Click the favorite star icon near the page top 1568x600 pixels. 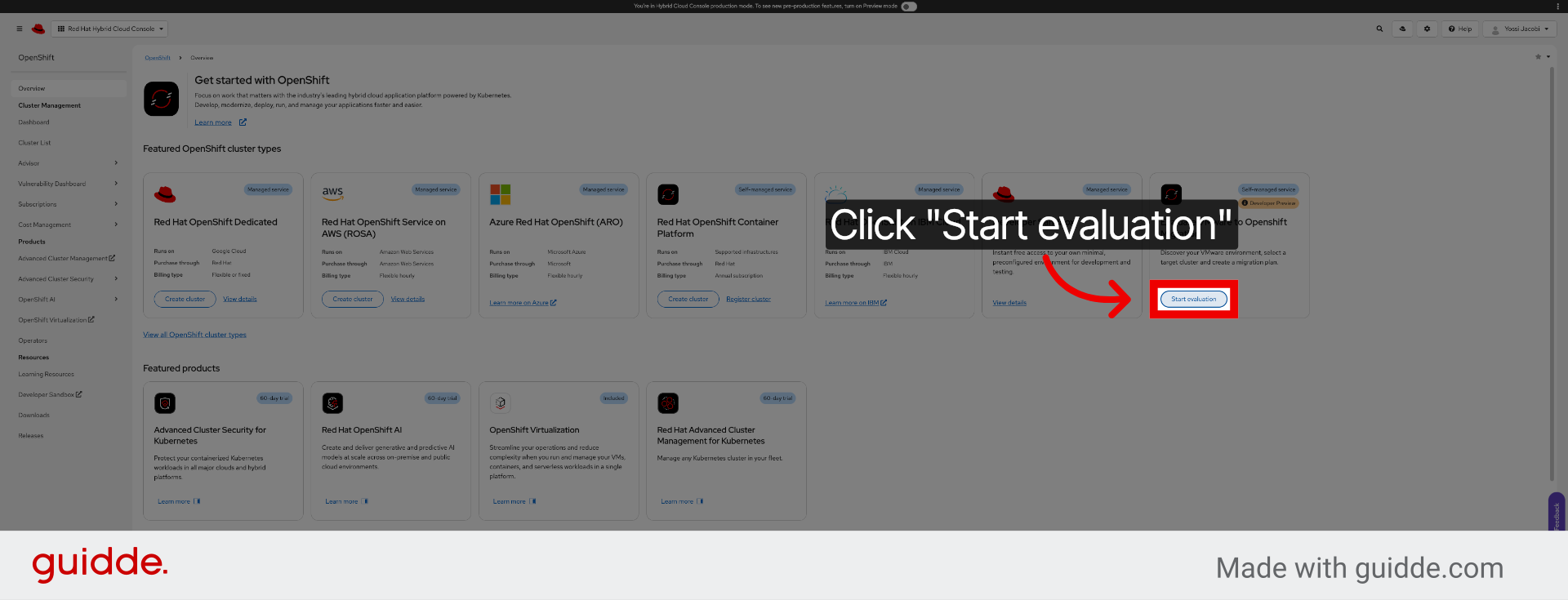1538,57
